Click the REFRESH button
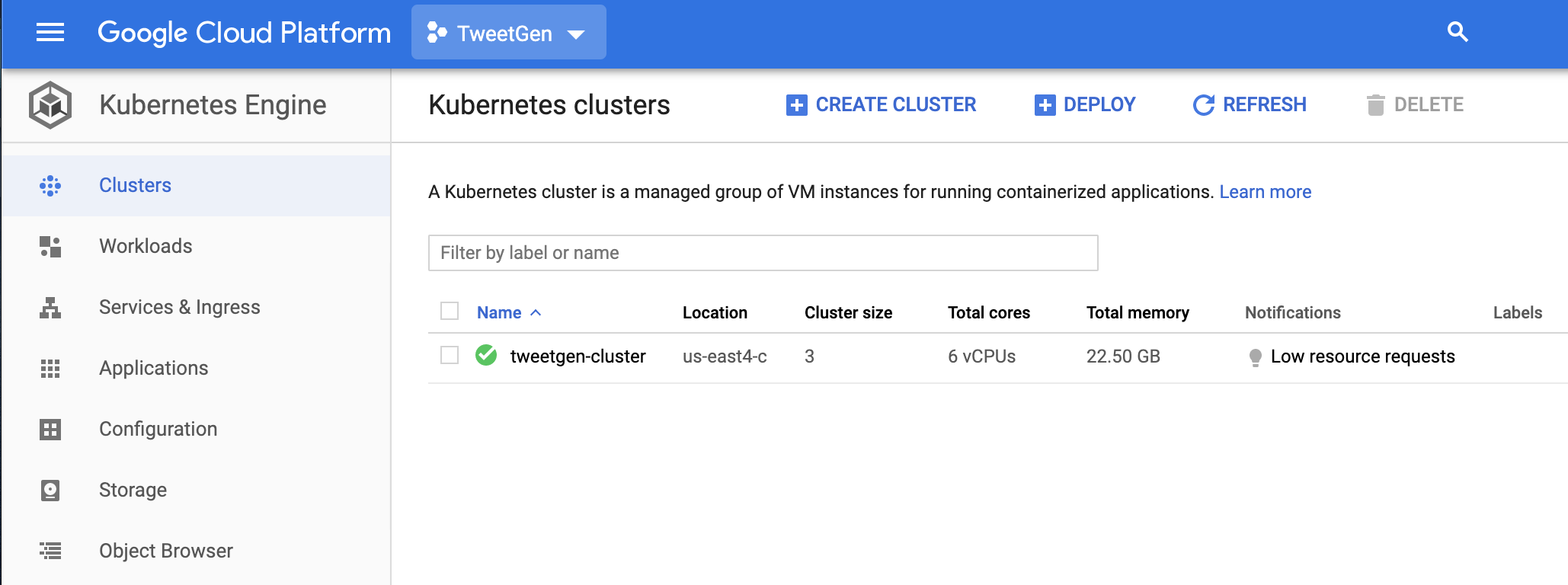This screenshot has height=585, width=1568. 1250,105
